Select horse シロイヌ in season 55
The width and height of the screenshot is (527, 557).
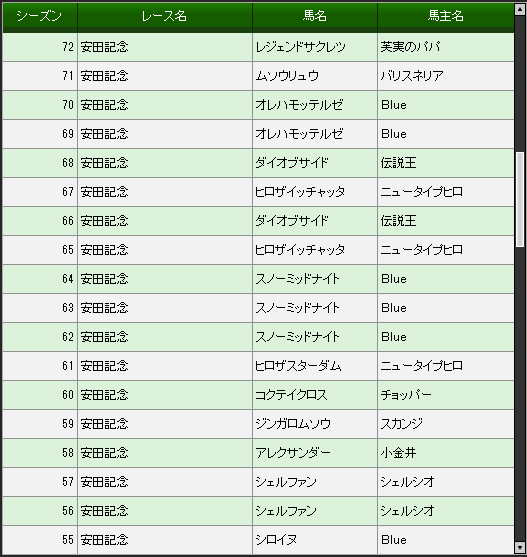[276, 540]
